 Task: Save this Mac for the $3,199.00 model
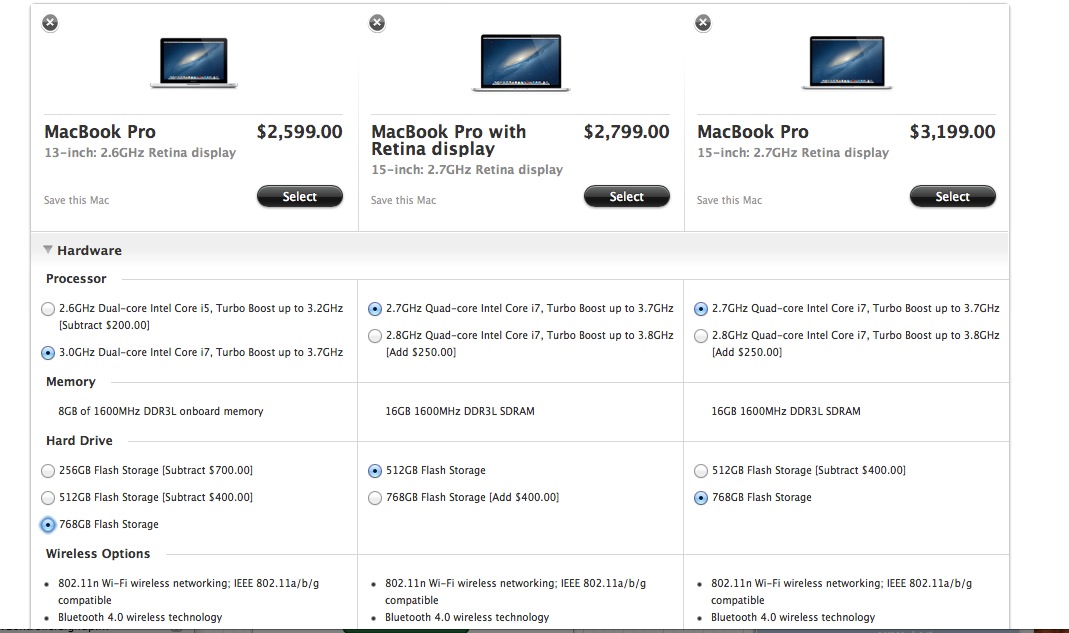pyautogui.click(x=729, y=200)
